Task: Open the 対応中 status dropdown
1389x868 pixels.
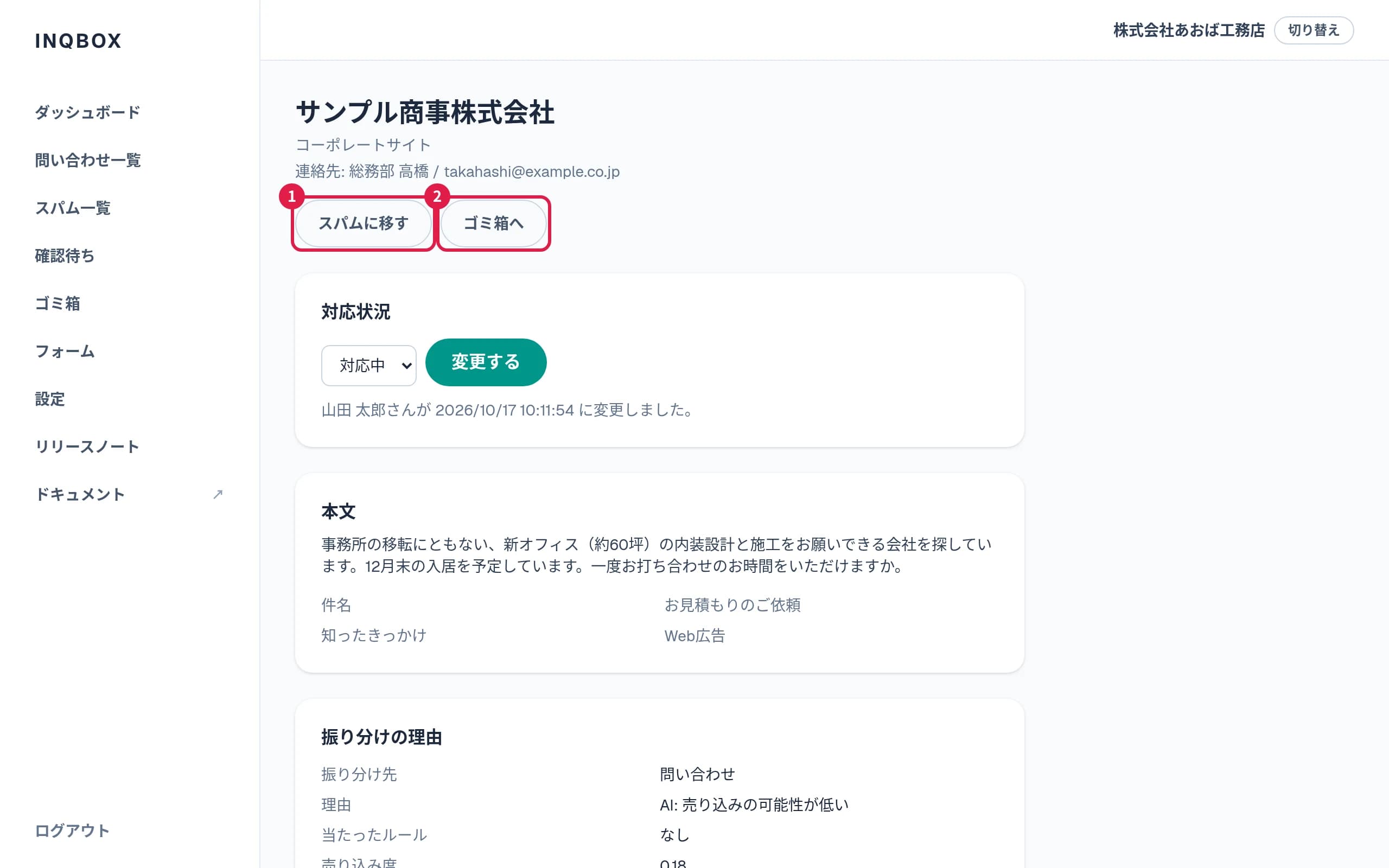Action: [368, 365]
